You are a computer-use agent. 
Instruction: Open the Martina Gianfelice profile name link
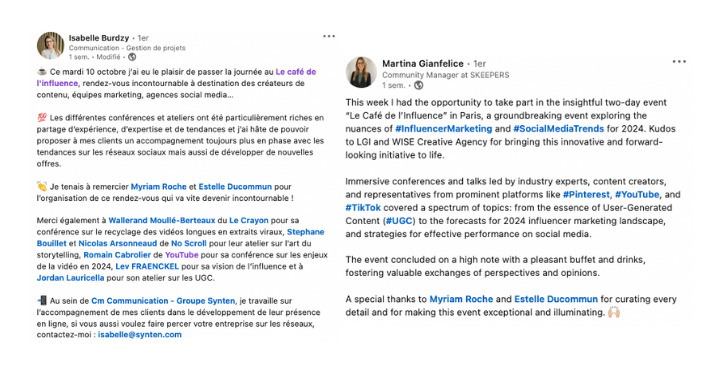click(423, 63)
